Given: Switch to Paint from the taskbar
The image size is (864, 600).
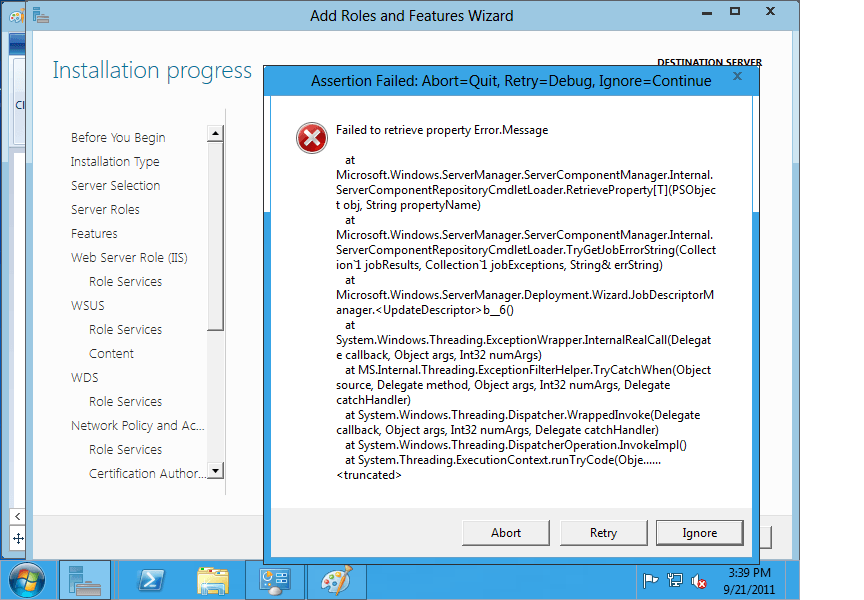Looking at the screenshot, I should [336, 580].
